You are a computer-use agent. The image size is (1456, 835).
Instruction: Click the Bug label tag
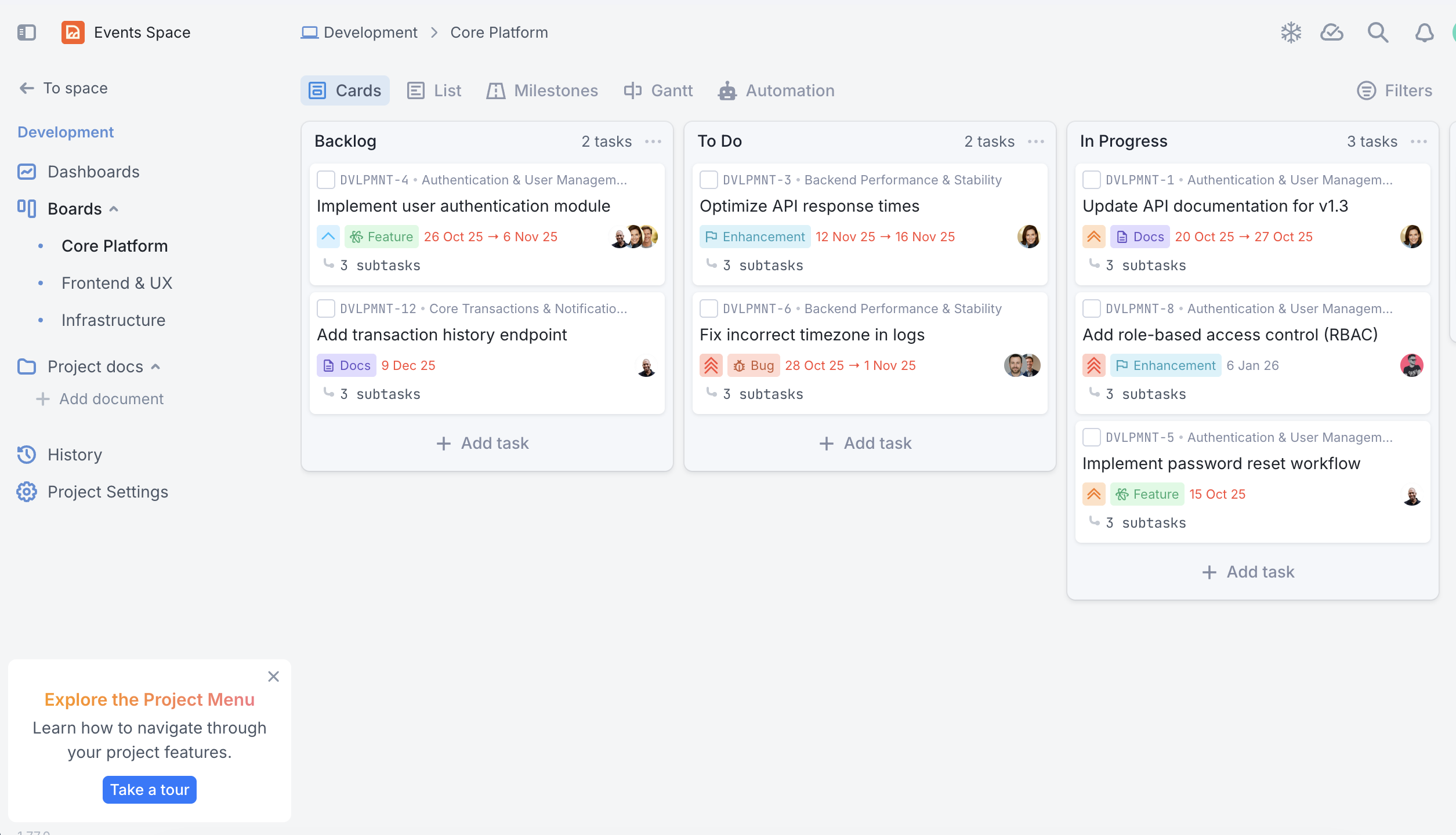754,365
